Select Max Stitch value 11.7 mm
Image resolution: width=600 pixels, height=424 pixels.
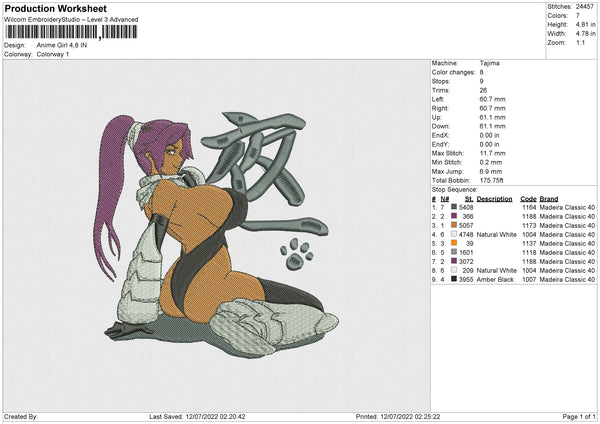click(492, 153)
